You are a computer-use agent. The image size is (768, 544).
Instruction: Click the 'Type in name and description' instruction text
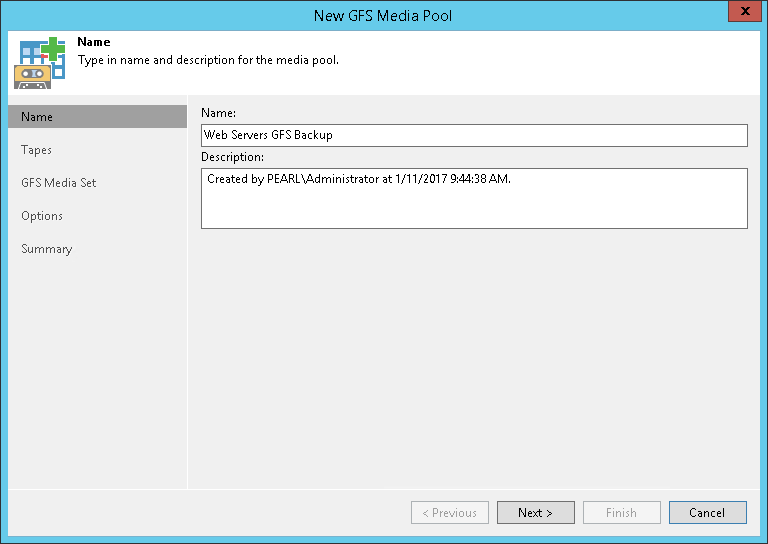(x=208, y=60)
